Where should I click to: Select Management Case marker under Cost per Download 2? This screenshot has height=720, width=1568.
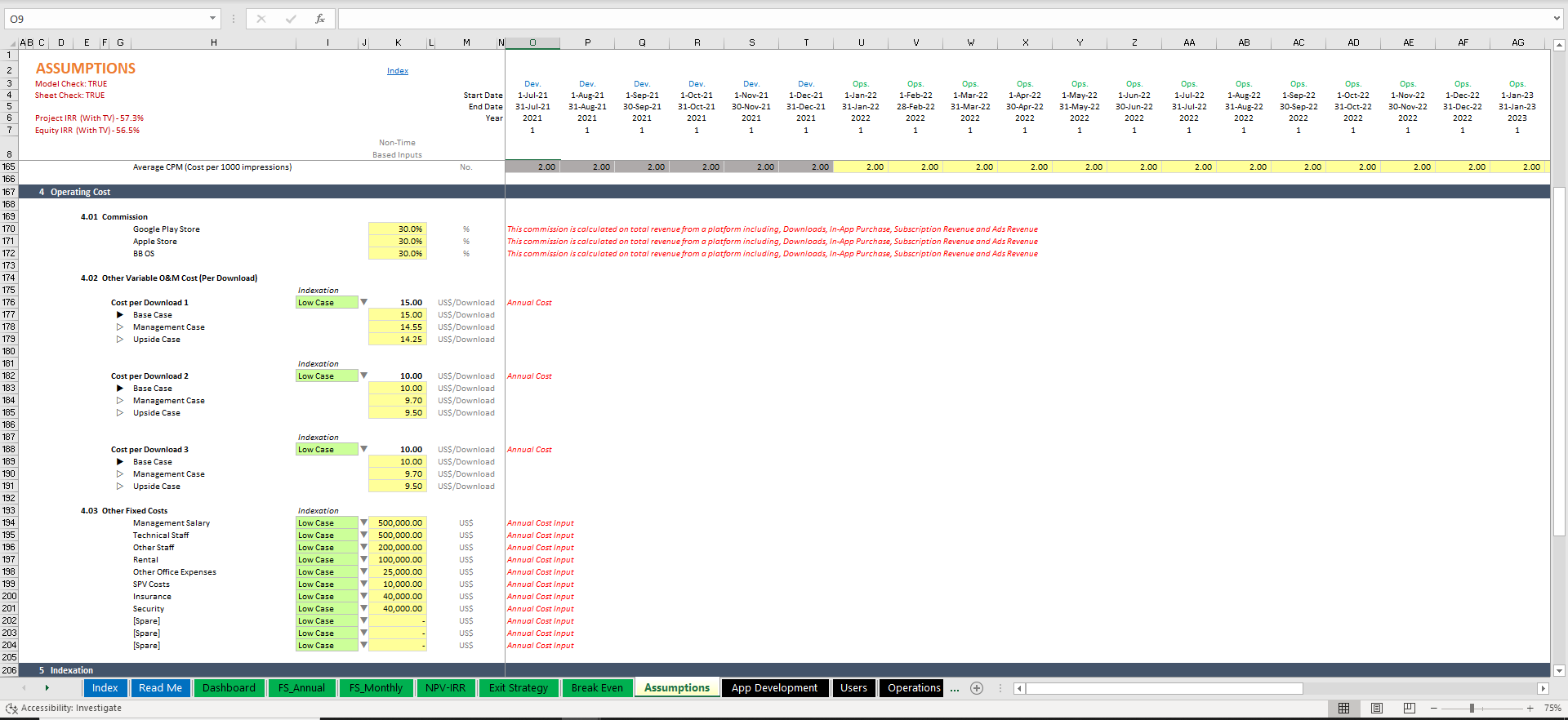120,400
